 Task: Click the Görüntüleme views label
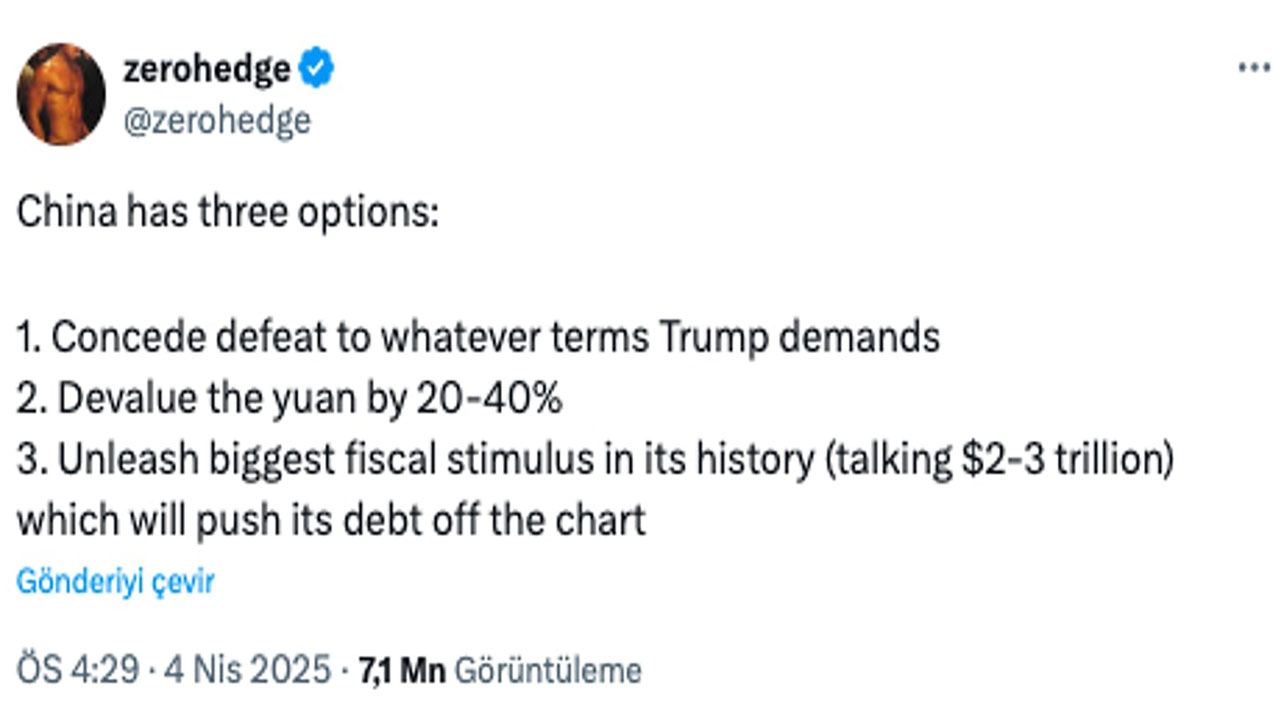[x=547, y=670]
